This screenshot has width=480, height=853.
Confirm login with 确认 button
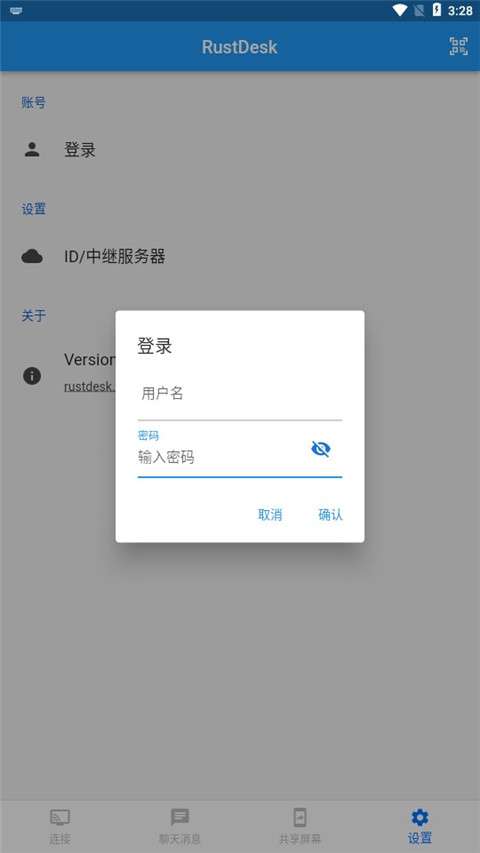click(330, 515)
